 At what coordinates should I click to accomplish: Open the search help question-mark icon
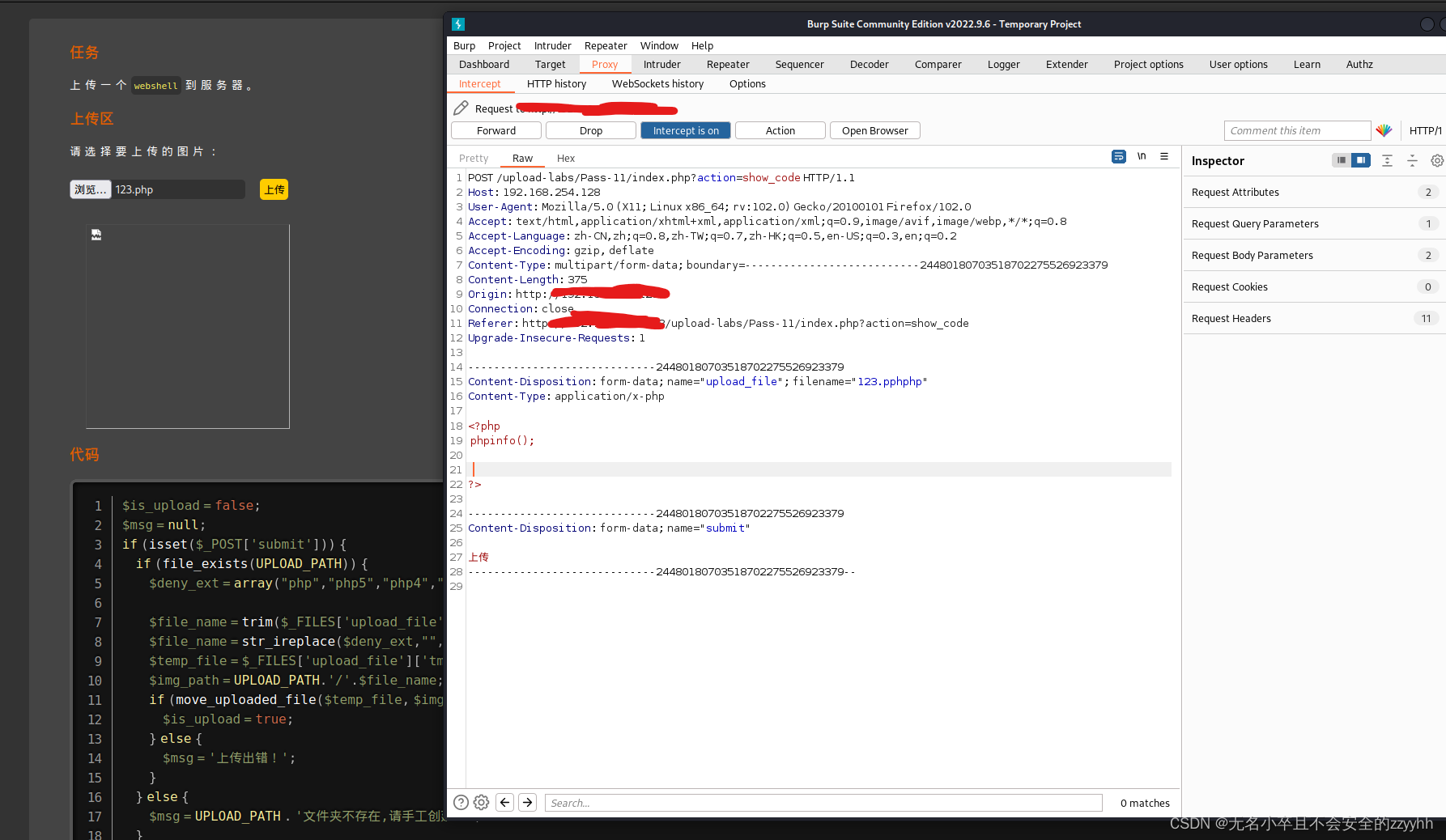point(461,802)
